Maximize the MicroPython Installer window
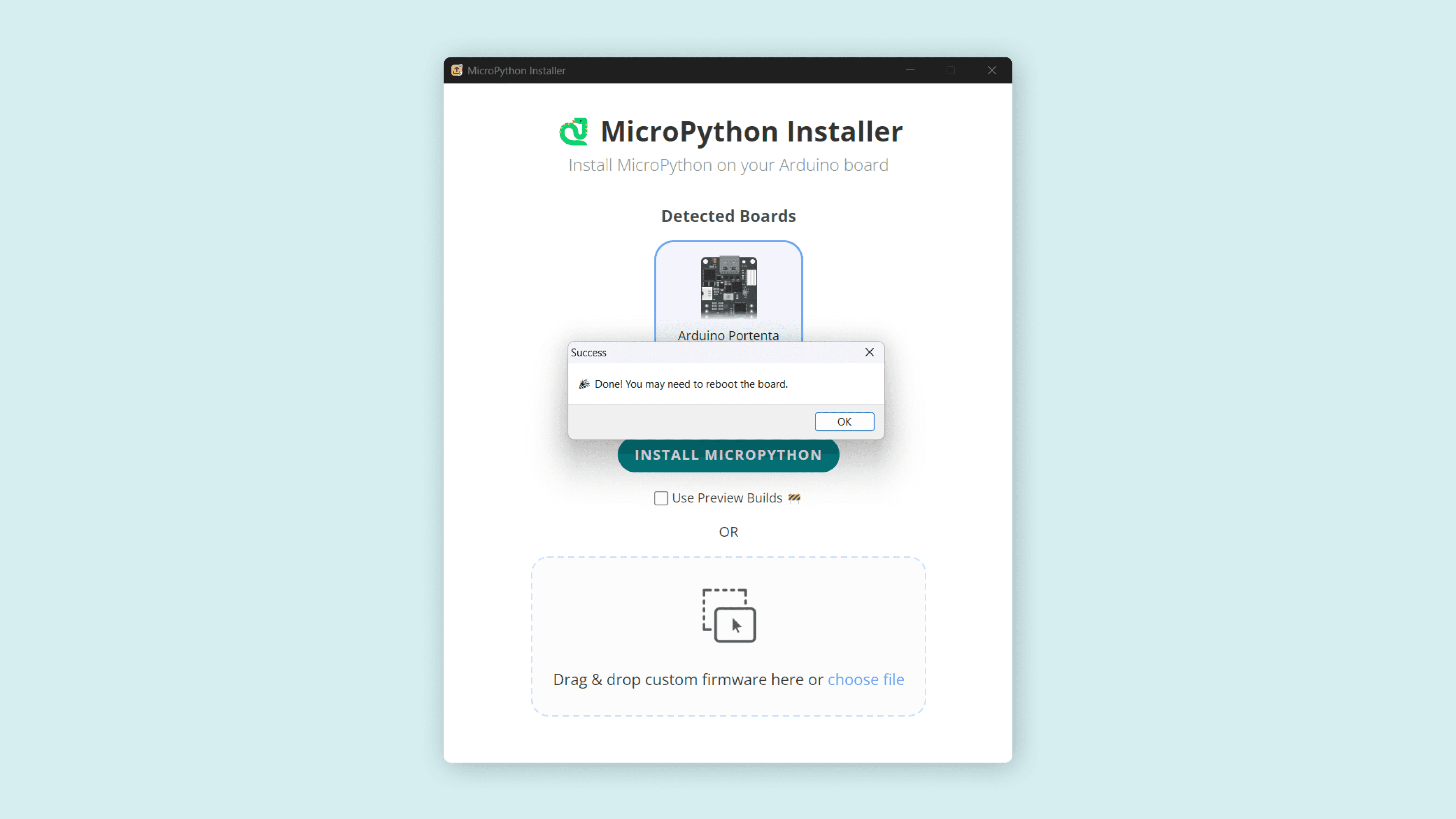This screenshot has height=819, width=1456. tap(951, 70)
